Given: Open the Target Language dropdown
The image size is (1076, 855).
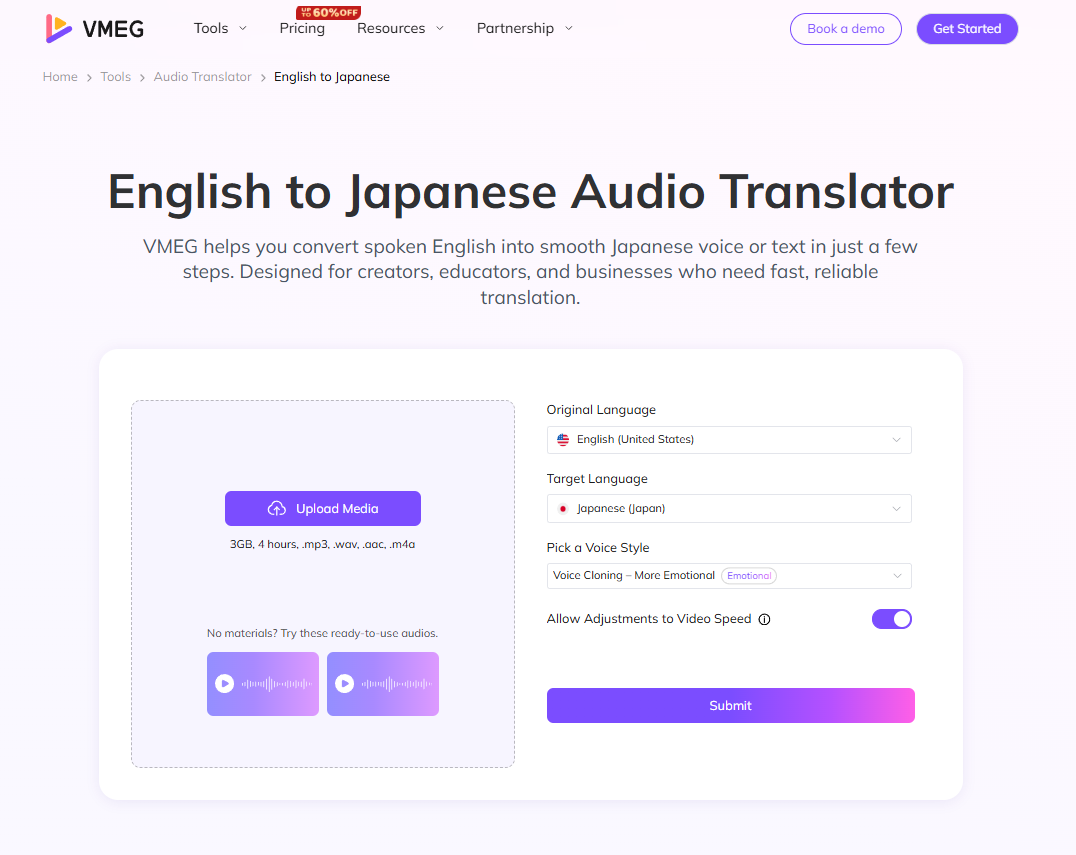Looking at the screenshot, I should coord(728,508).
